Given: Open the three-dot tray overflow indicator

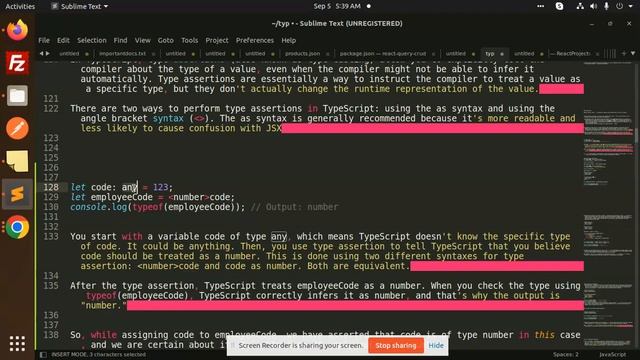Looking at the screenshot, I should [x=540, y=6].
